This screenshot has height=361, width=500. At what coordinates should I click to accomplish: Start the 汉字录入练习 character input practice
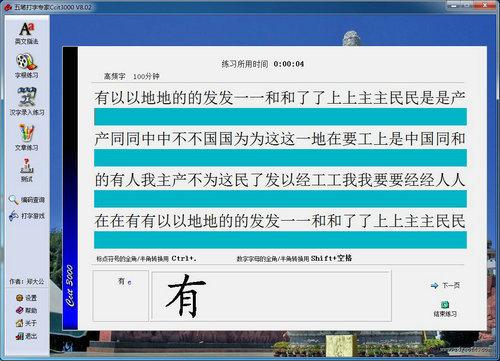(27, 102)
